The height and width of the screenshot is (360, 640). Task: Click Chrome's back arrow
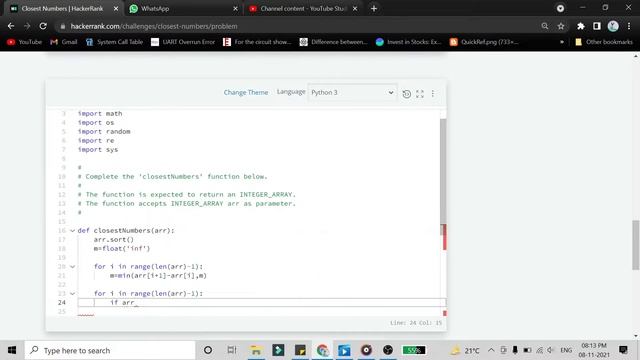(x=11, y=26)
